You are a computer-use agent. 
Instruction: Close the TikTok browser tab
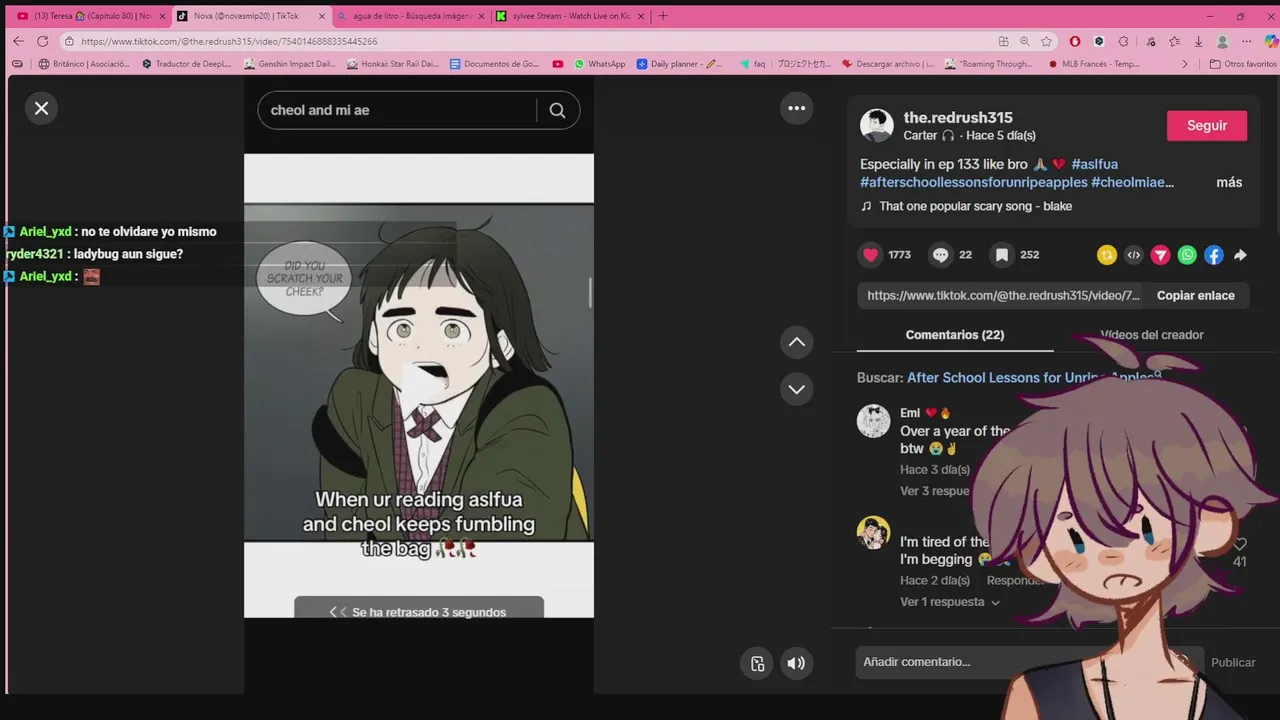point(321,16)
